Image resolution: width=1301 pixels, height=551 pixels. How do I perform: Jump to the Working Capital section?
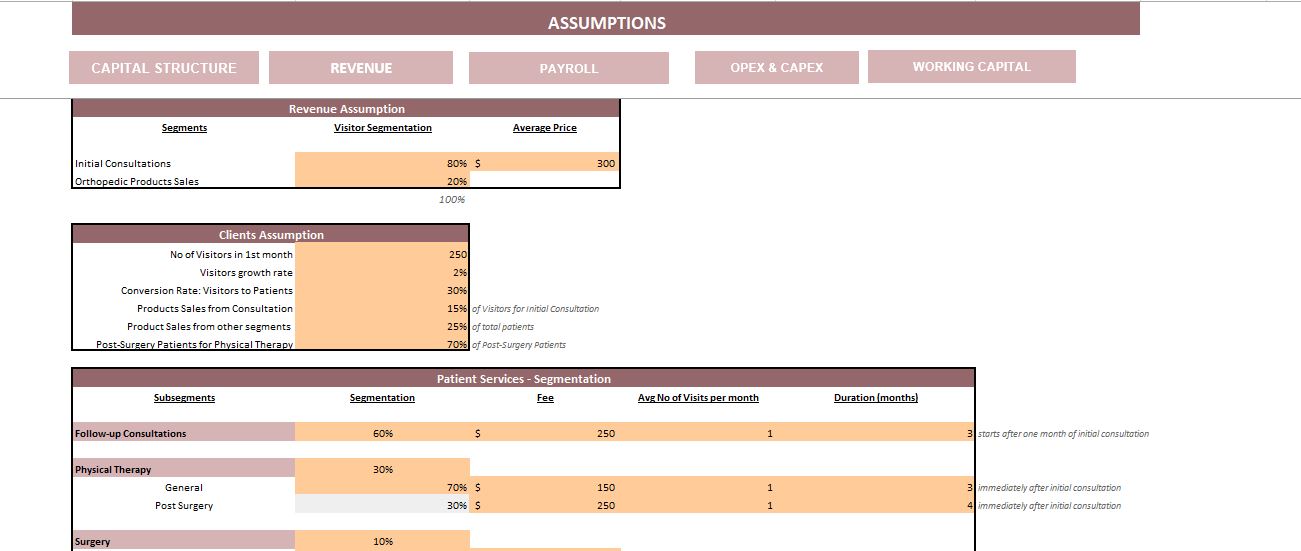pos(971,66)
